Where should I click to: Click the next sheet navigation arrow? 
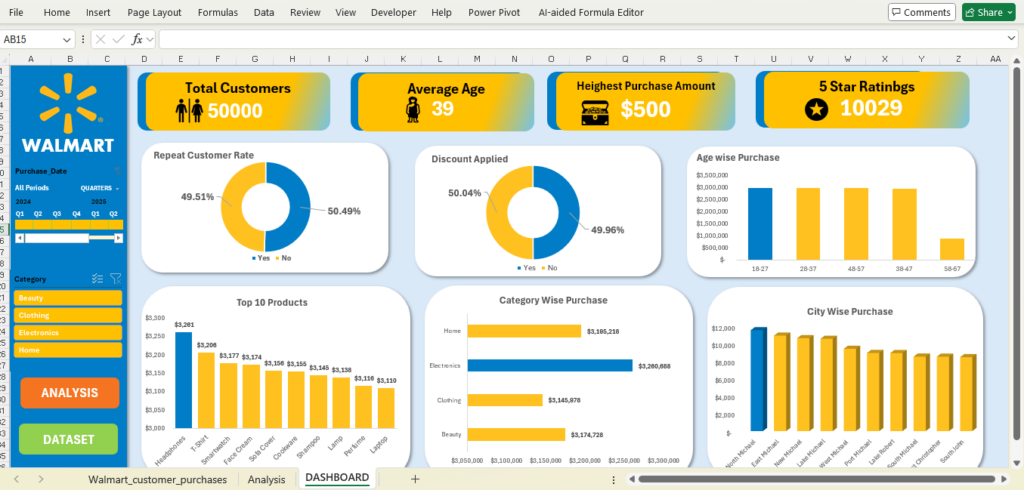40,479
